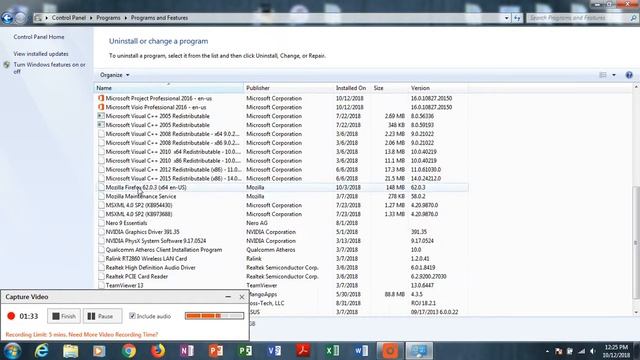Open Word from the taskbar
Viewport: 640px width, 360px height.
[x=361, y=351]
